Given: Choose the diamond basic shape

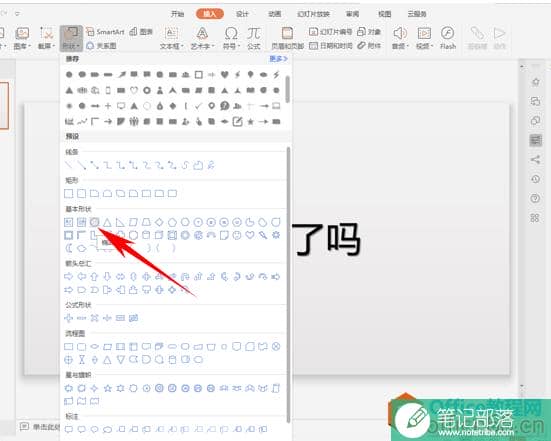Looking at the screenshot, I should (x=159, y=222).
